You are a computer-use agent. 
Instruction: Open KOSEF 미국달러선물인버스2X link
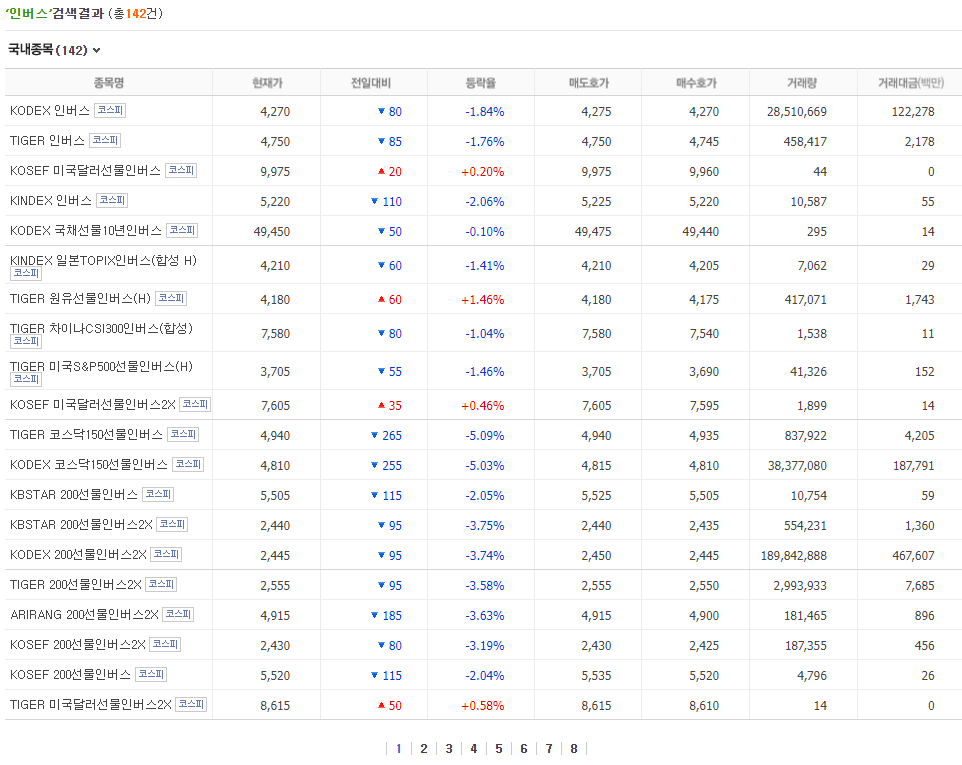tap(93, 405)
